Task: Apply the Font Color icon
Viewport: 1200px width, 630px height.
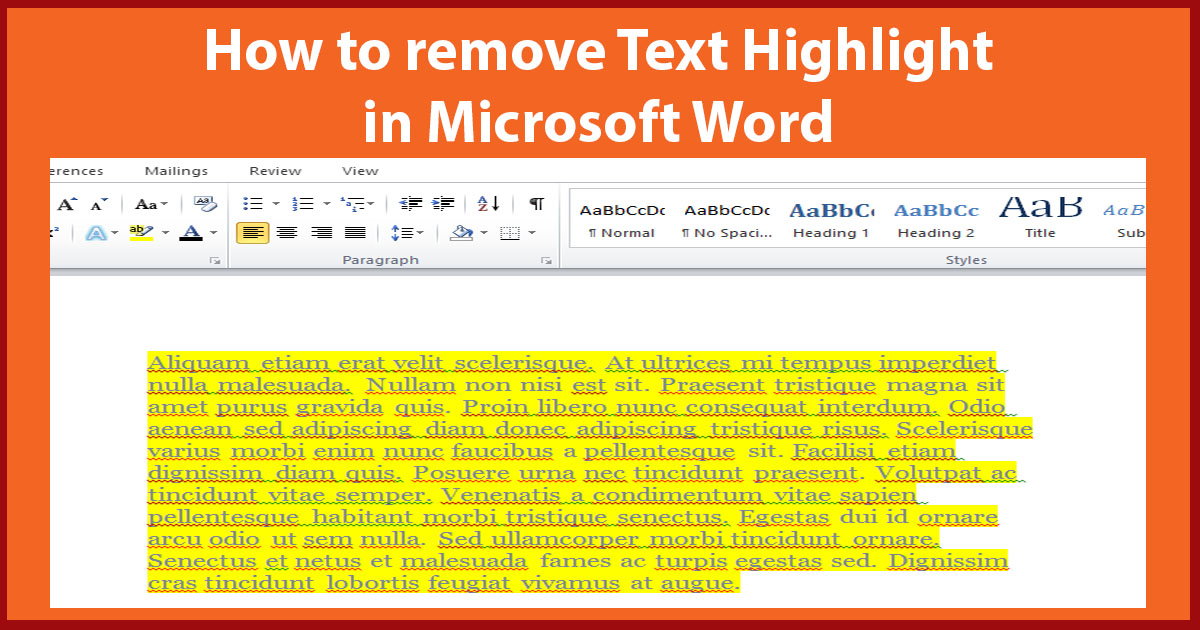Action: [193, 232]
